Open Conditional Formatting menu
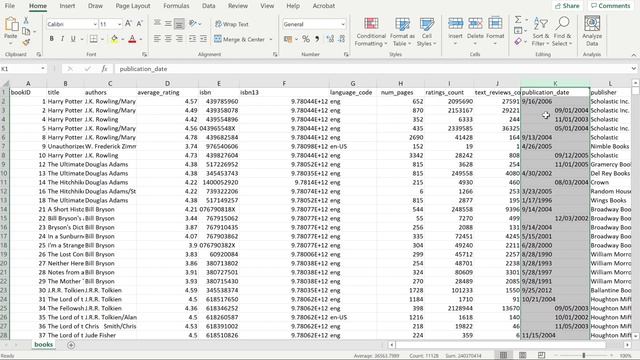The height and width of the screenshot is (360, 640). click(x=371, y=32)
